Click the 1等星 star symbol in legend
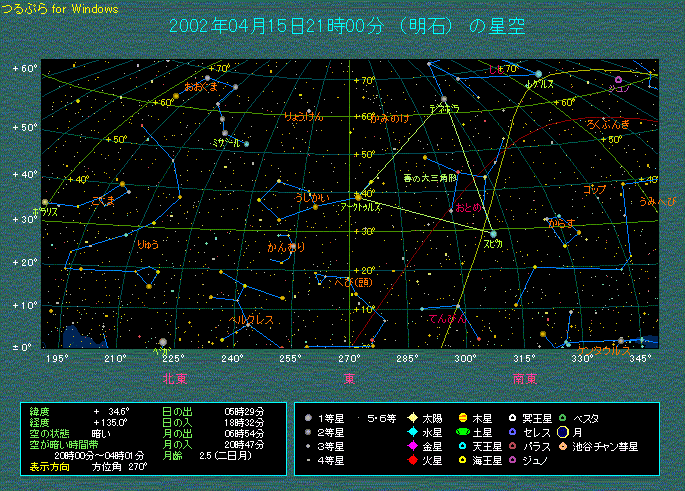 [308, 418]
